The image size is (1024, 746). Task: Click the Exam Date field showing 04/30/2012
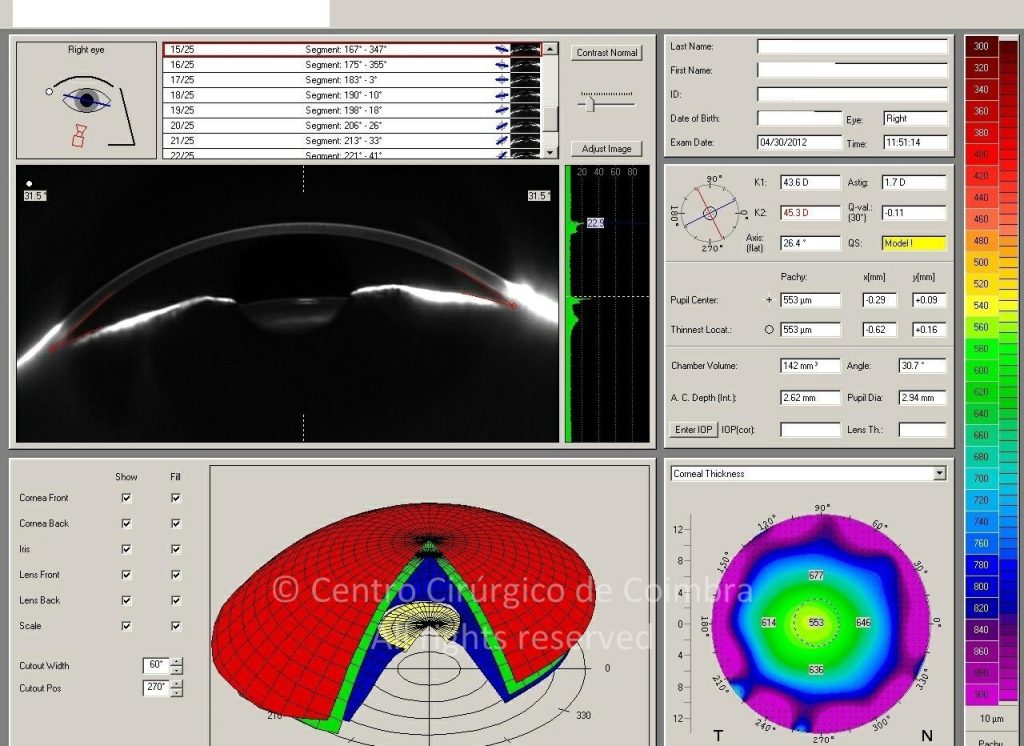799,142
